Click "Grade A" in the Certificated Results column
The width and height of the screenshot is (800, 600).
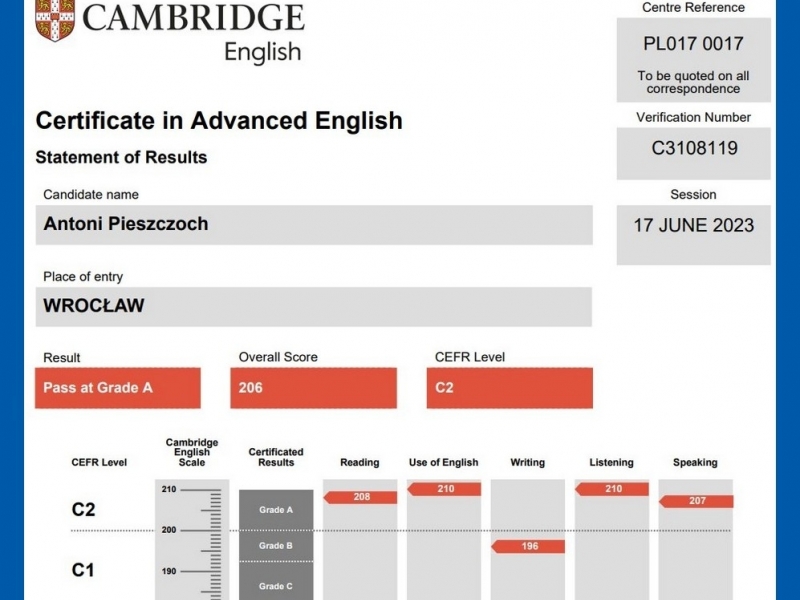click(x=276, y=510)
